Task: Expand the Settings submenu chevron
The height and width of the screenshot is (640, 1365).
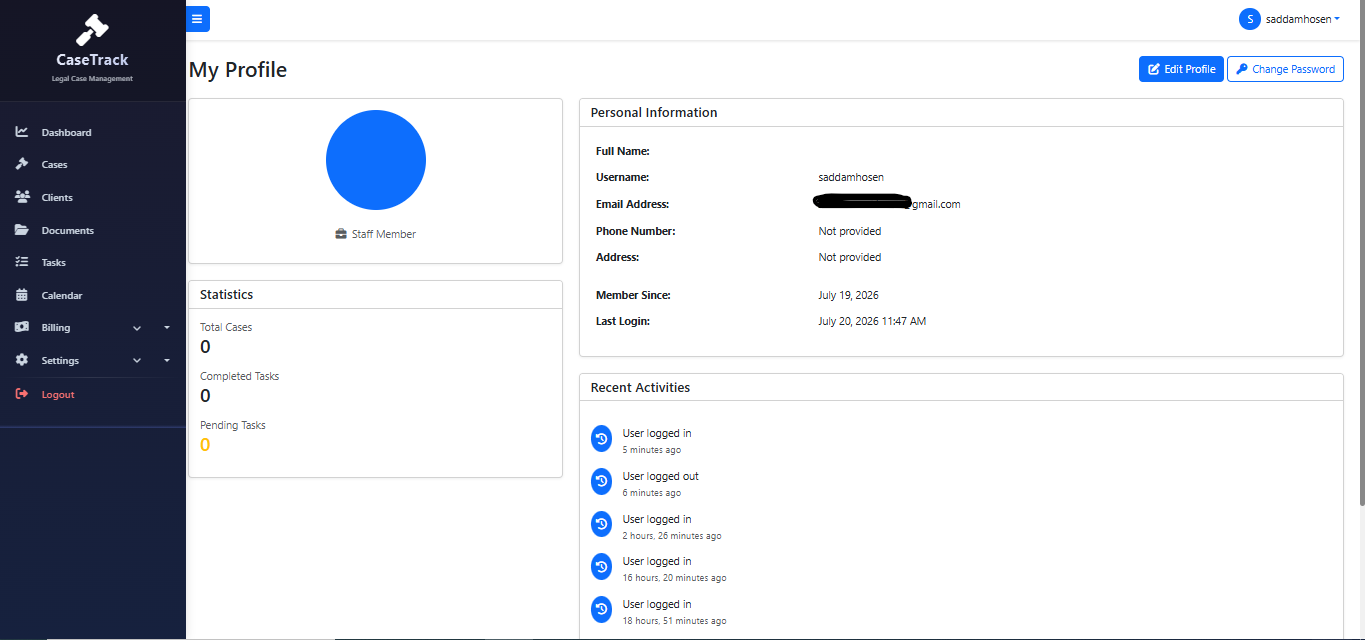Action: tap(137, 361)
